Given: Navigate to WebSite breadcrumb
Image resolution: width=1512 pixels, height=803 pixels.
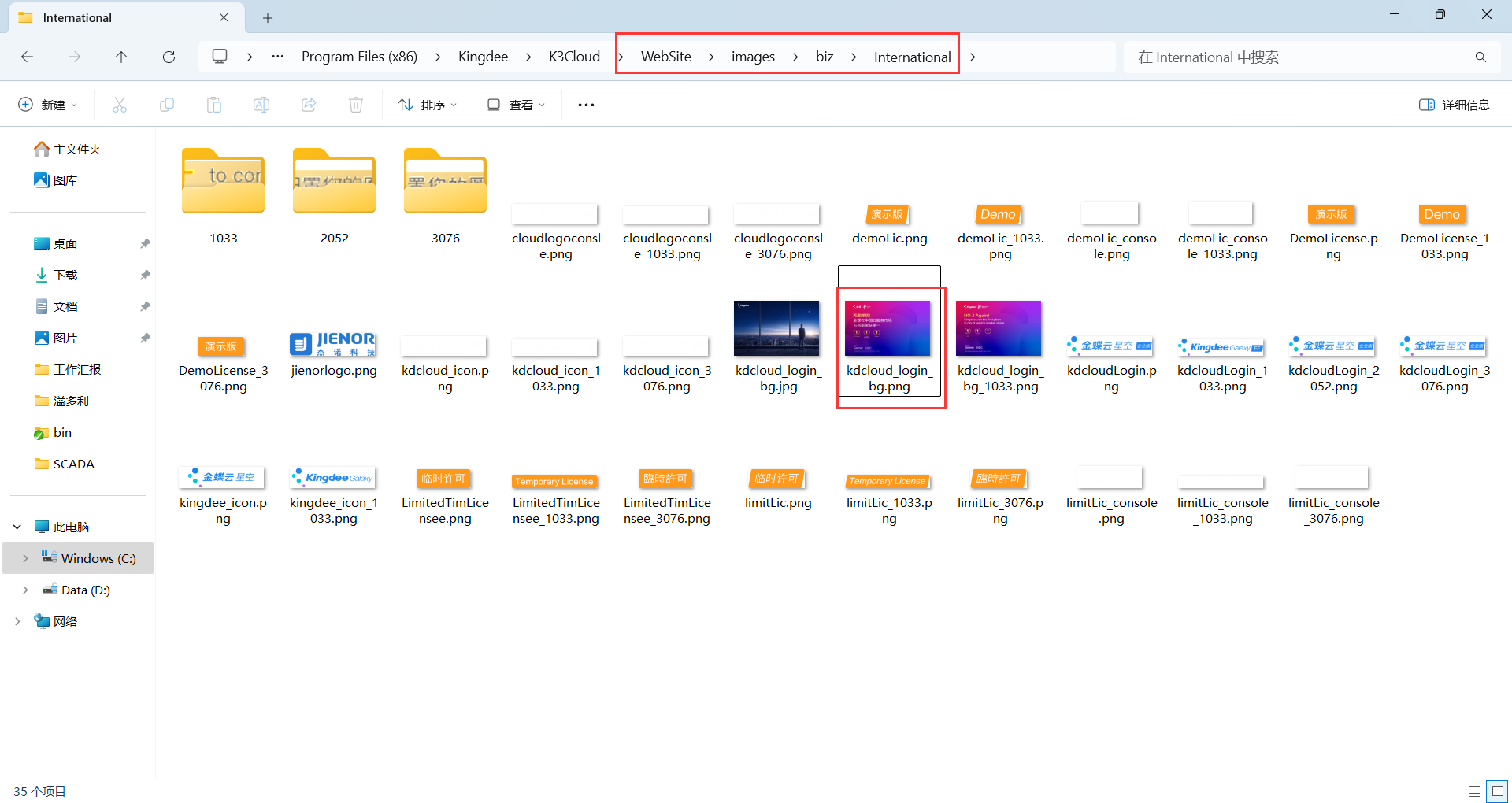Looking at the screenshot, I should point(666,57).
